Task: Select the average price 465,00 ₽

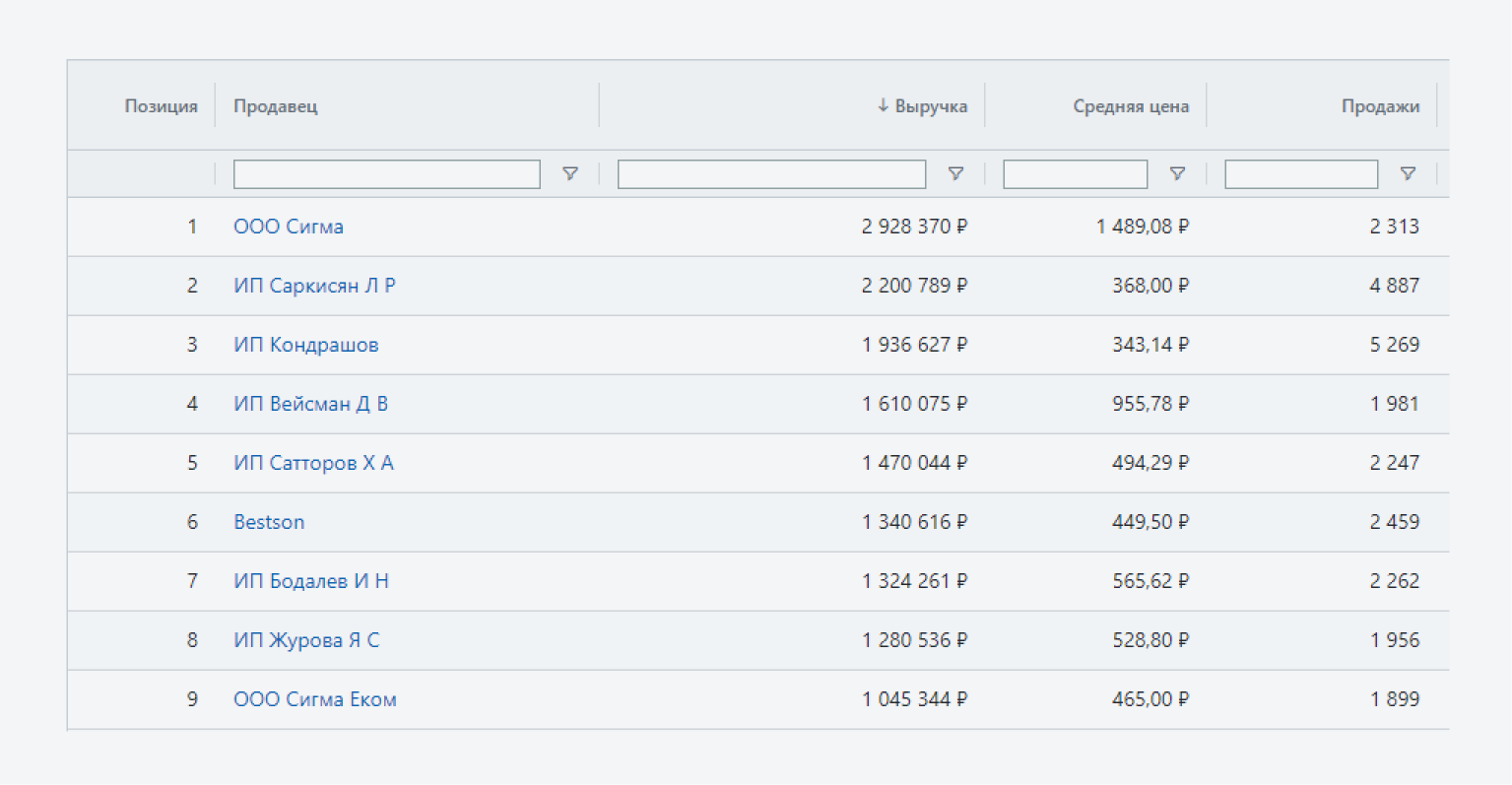Action: click(x=1150, y=699)
